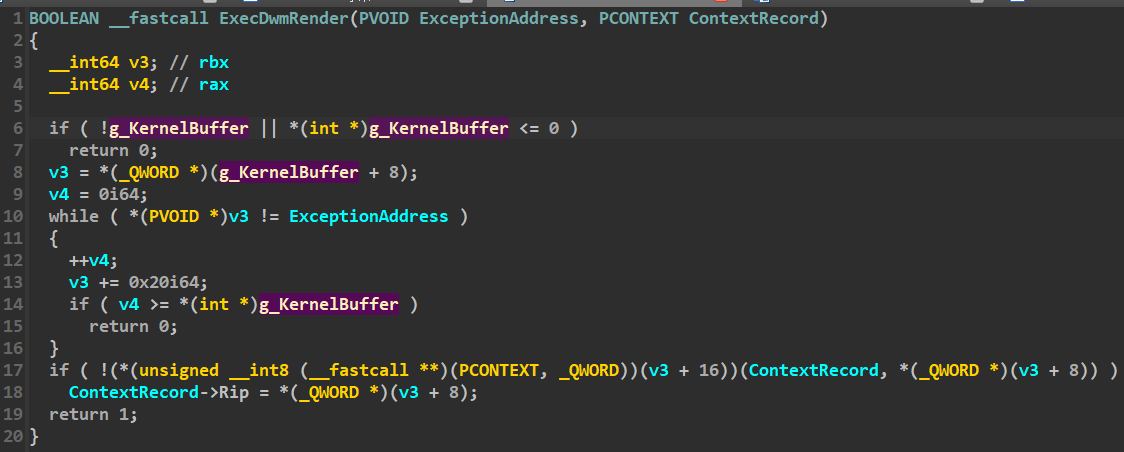Viewport: 1124px width, 452px height.
Task: Click the rbx register comment
Action: (214, 62)
